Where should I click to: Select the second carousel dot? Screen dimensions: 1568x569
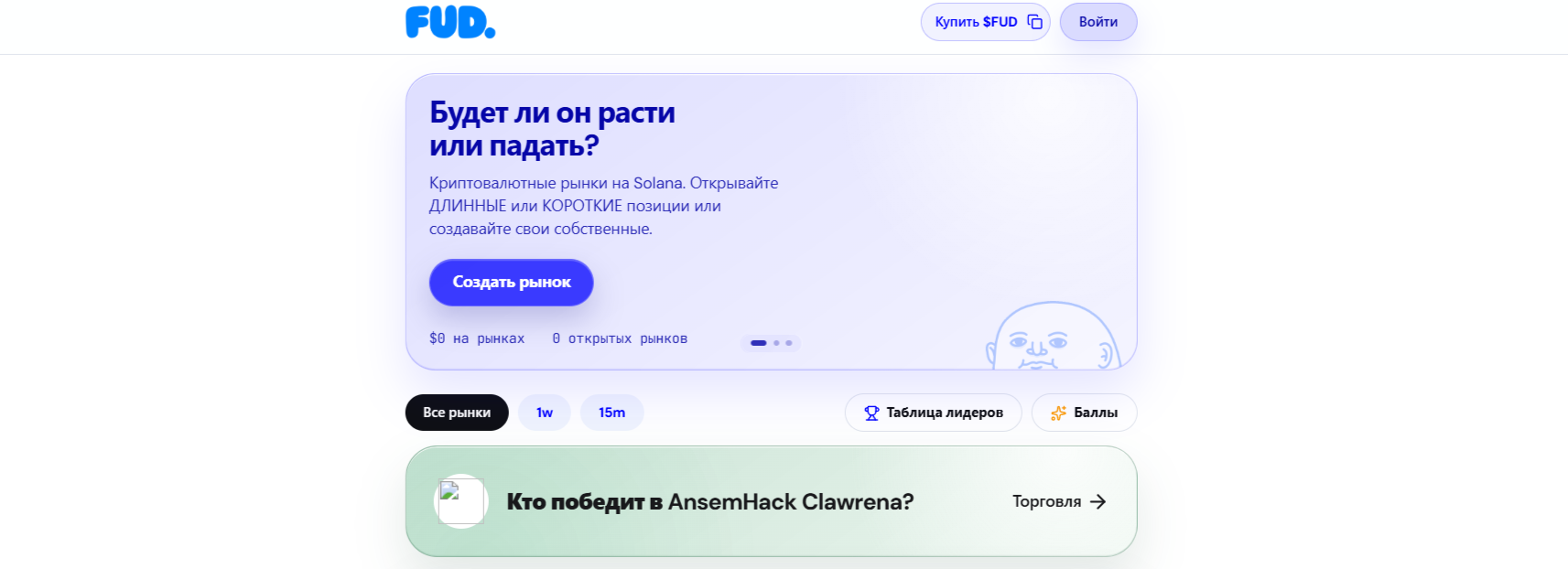click(776, 343)
